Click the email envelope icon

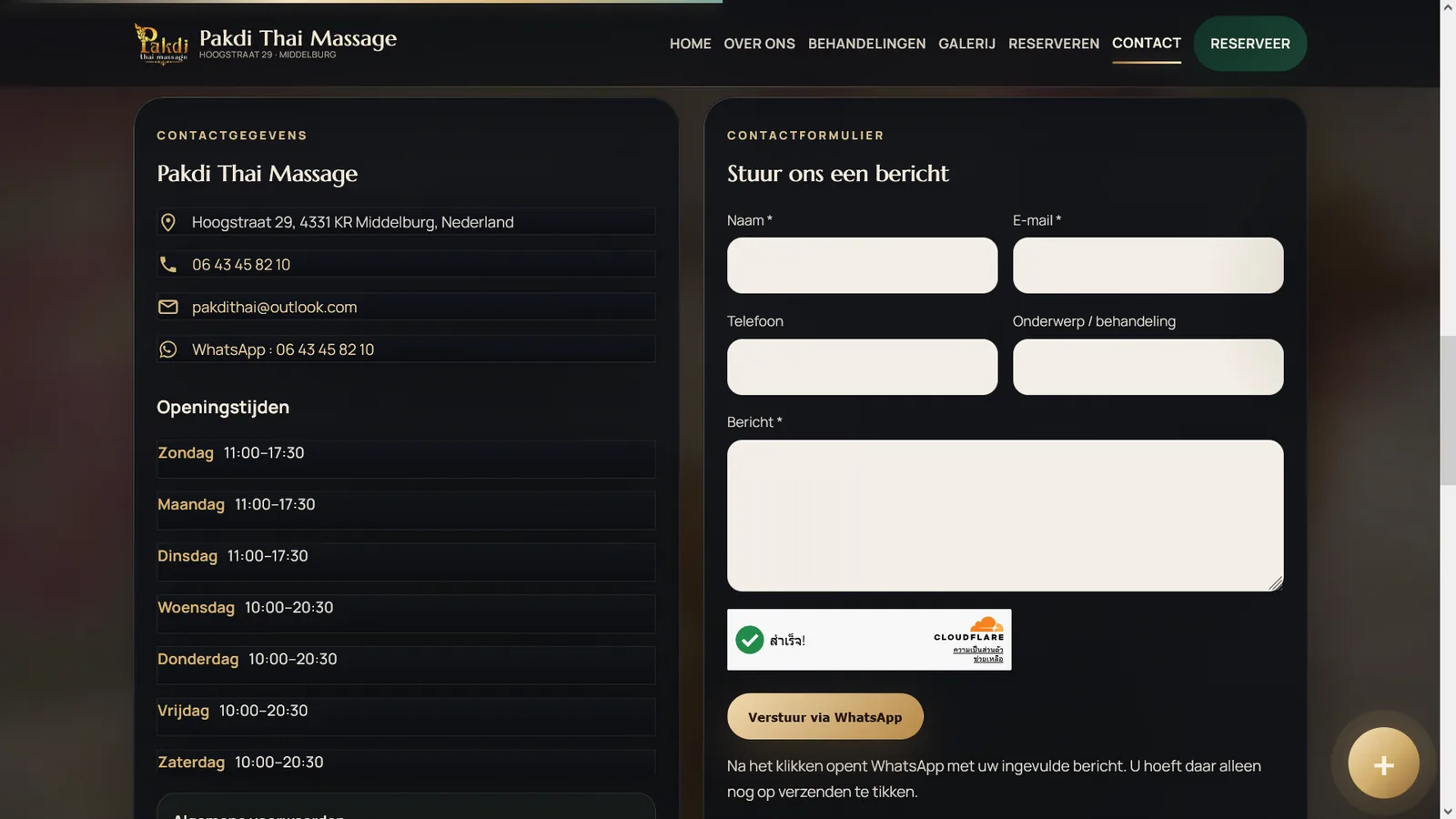point(168,308)
